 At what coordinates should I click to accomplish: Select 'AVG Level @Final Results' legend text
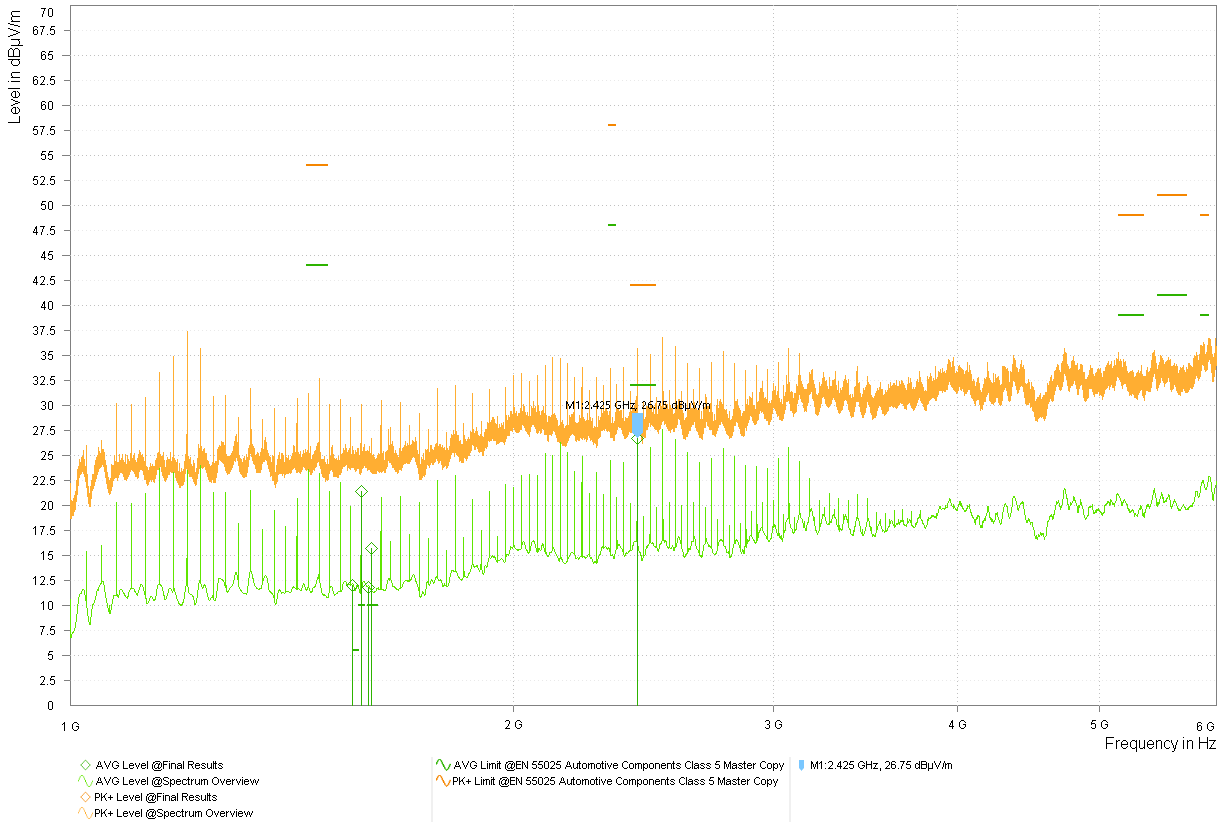(x=159, y=765)
